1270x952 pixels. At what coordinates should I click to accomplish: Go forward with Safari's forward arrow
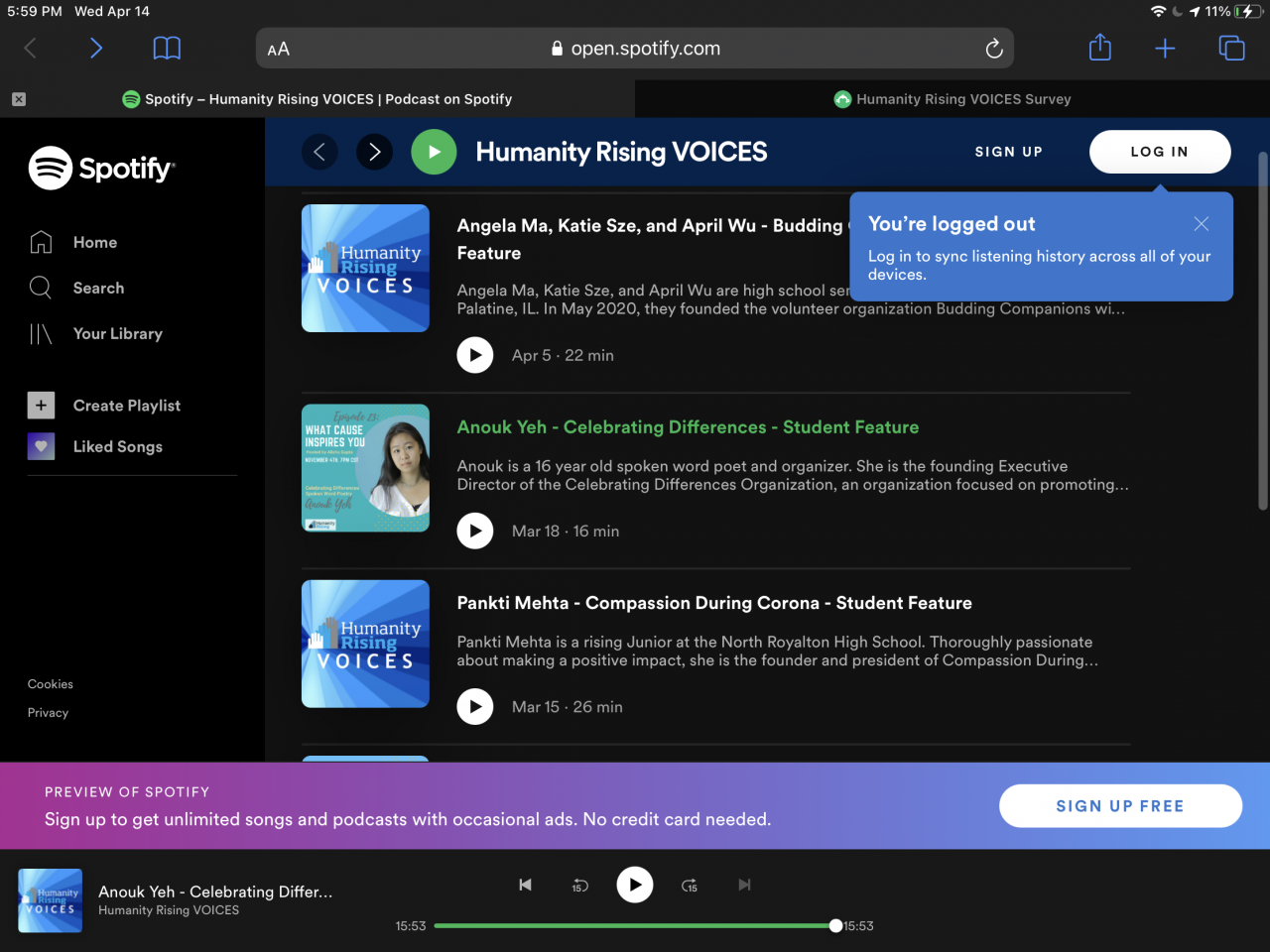point(96,49)
